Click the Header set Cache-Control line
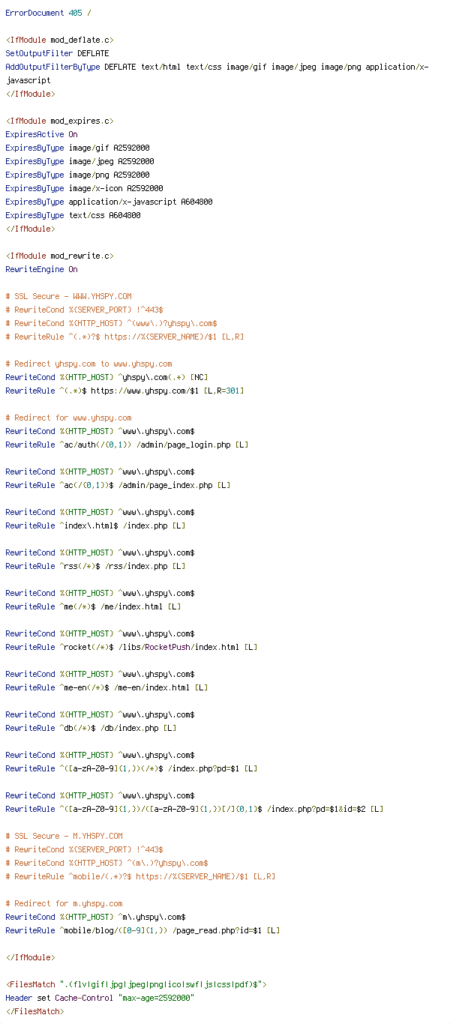 pos(100,999)
